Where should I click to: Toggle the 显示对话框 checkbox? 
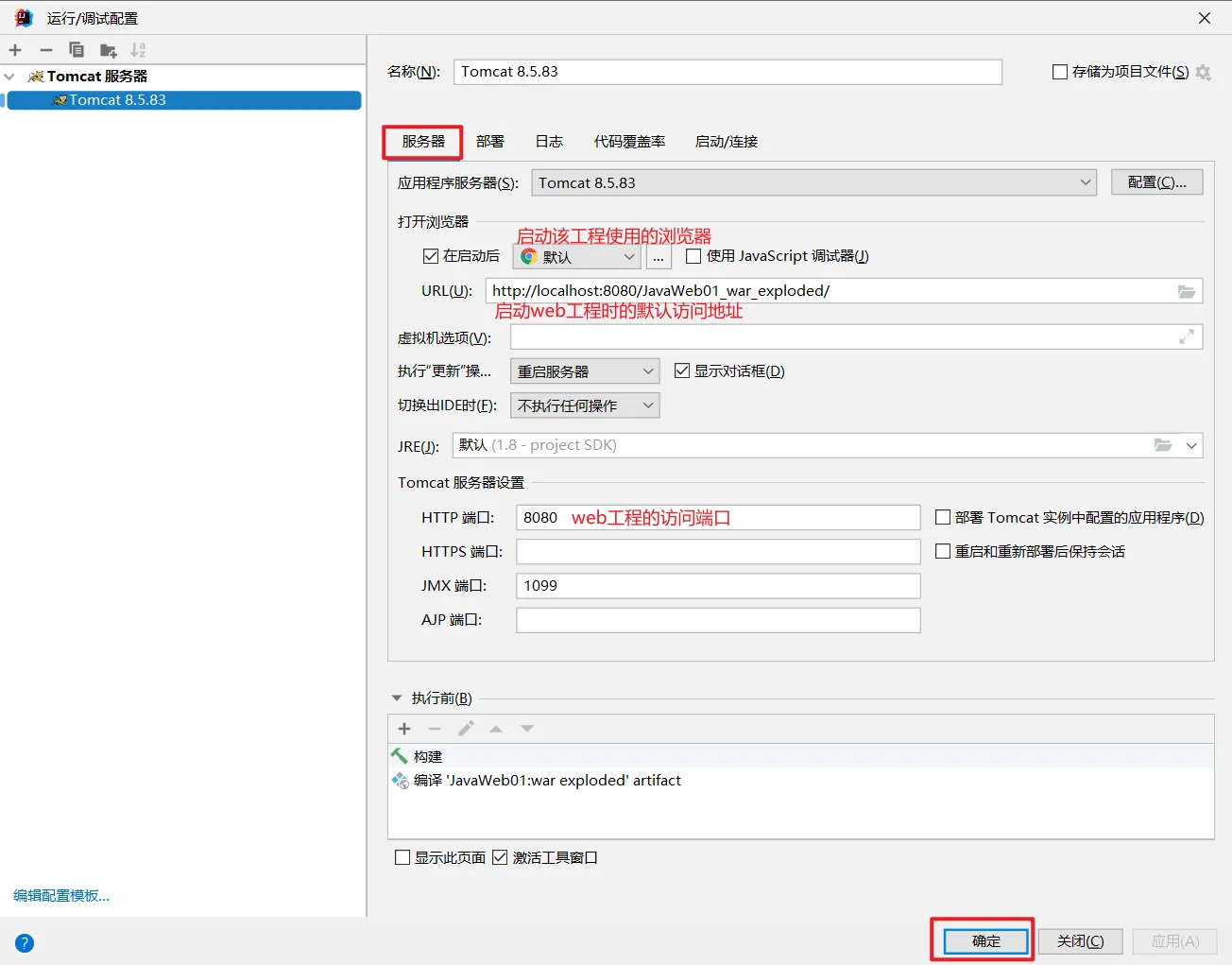(682, 370)
